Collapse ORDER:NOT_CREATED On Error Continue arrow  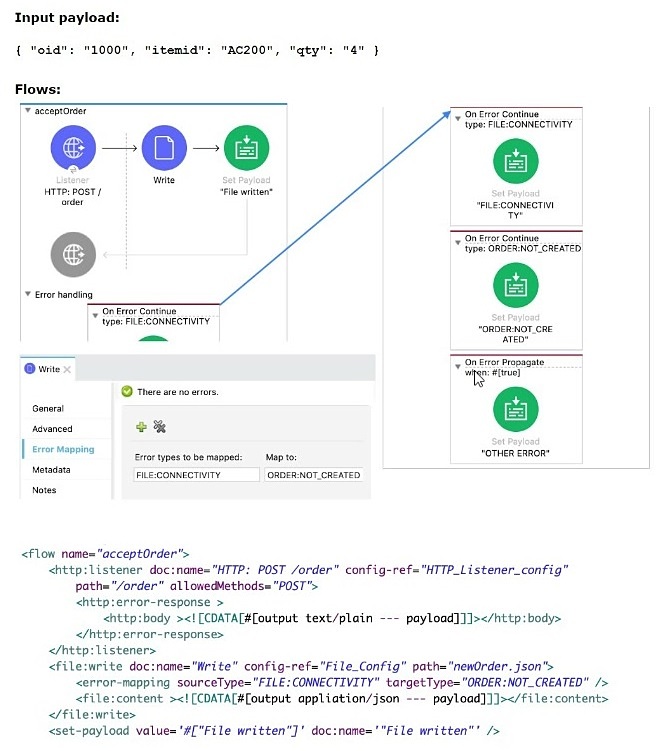click(457, 242)
